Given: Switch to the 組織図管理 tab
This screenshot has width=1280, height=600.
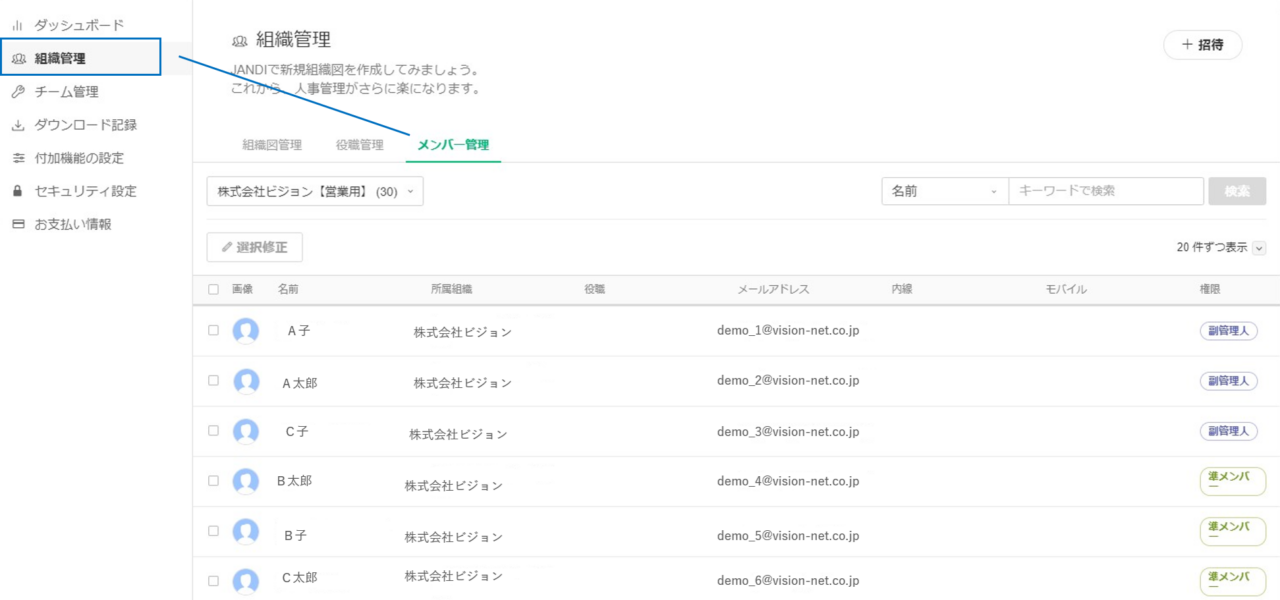Looking at the screenshot, I should click(272, 145).
